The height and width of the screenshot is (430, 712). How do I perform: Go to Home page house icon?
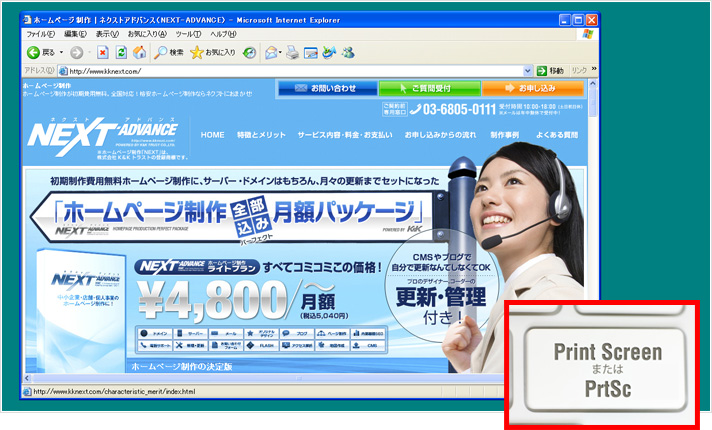(139, 53)
